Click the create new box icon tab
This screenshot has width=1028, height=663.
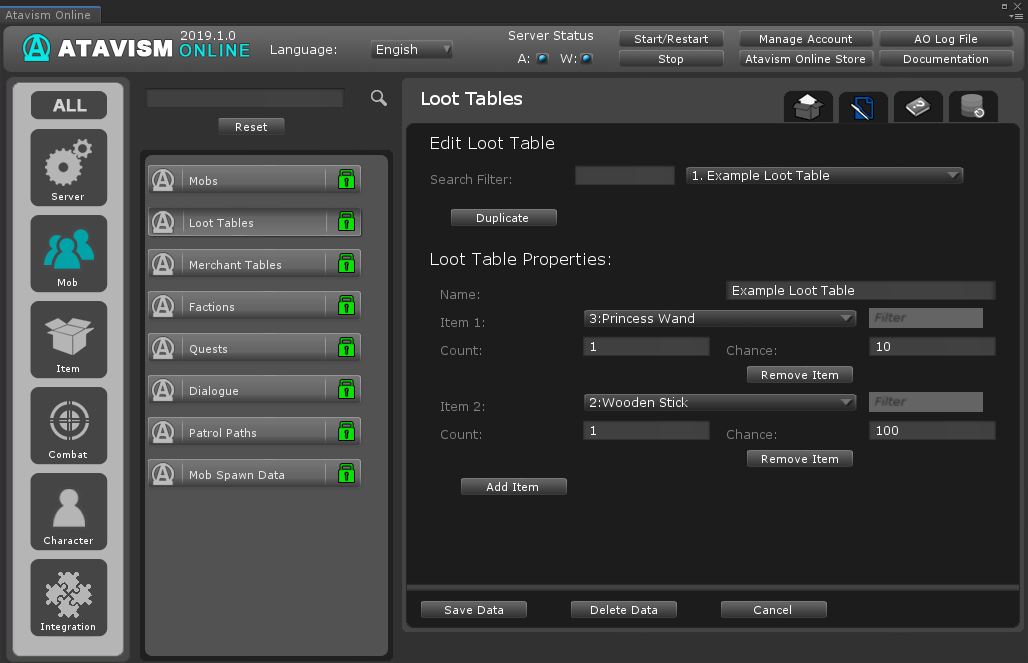(808, 107)
